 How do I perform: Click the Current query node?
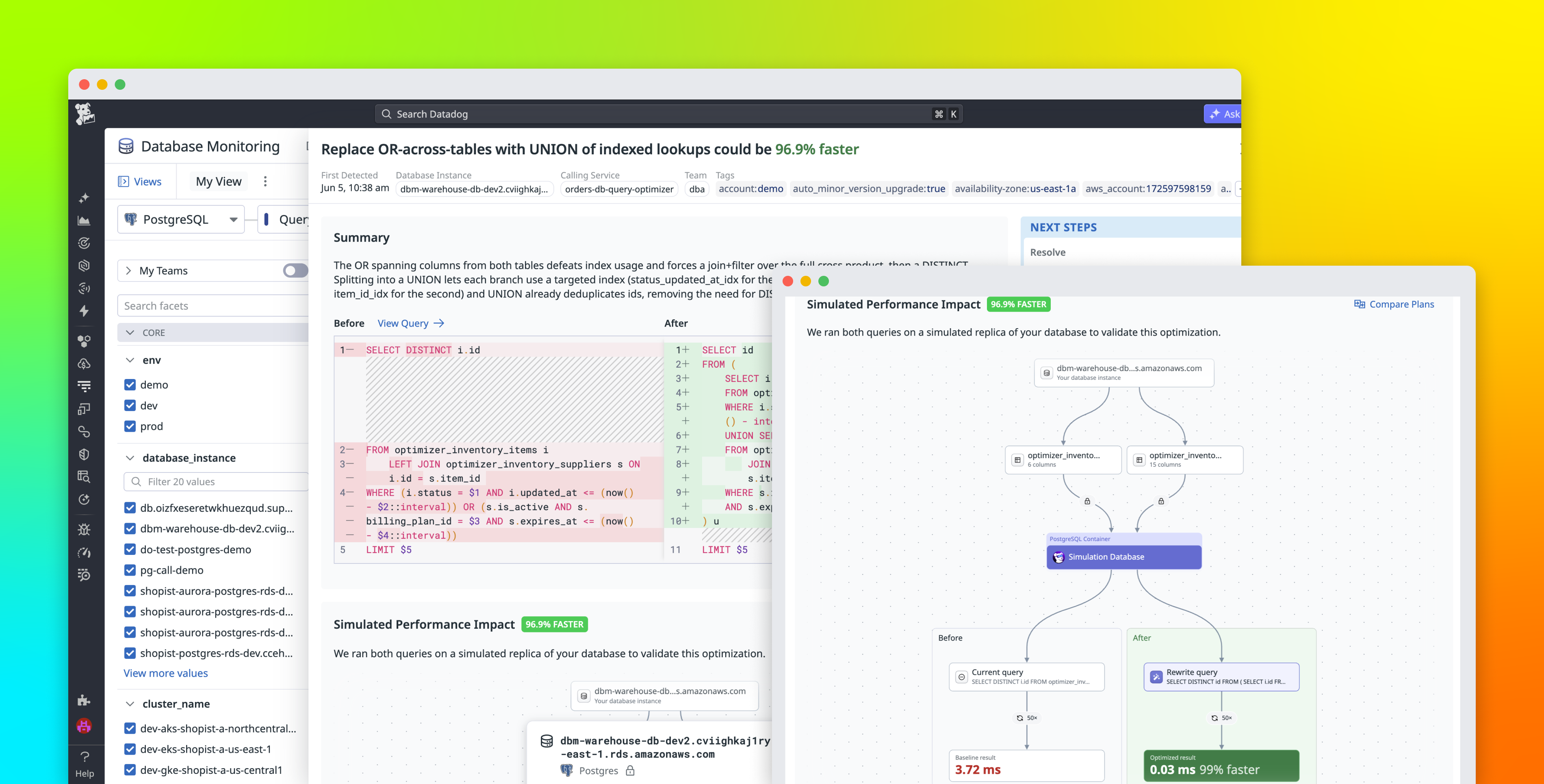[1027, 677]
